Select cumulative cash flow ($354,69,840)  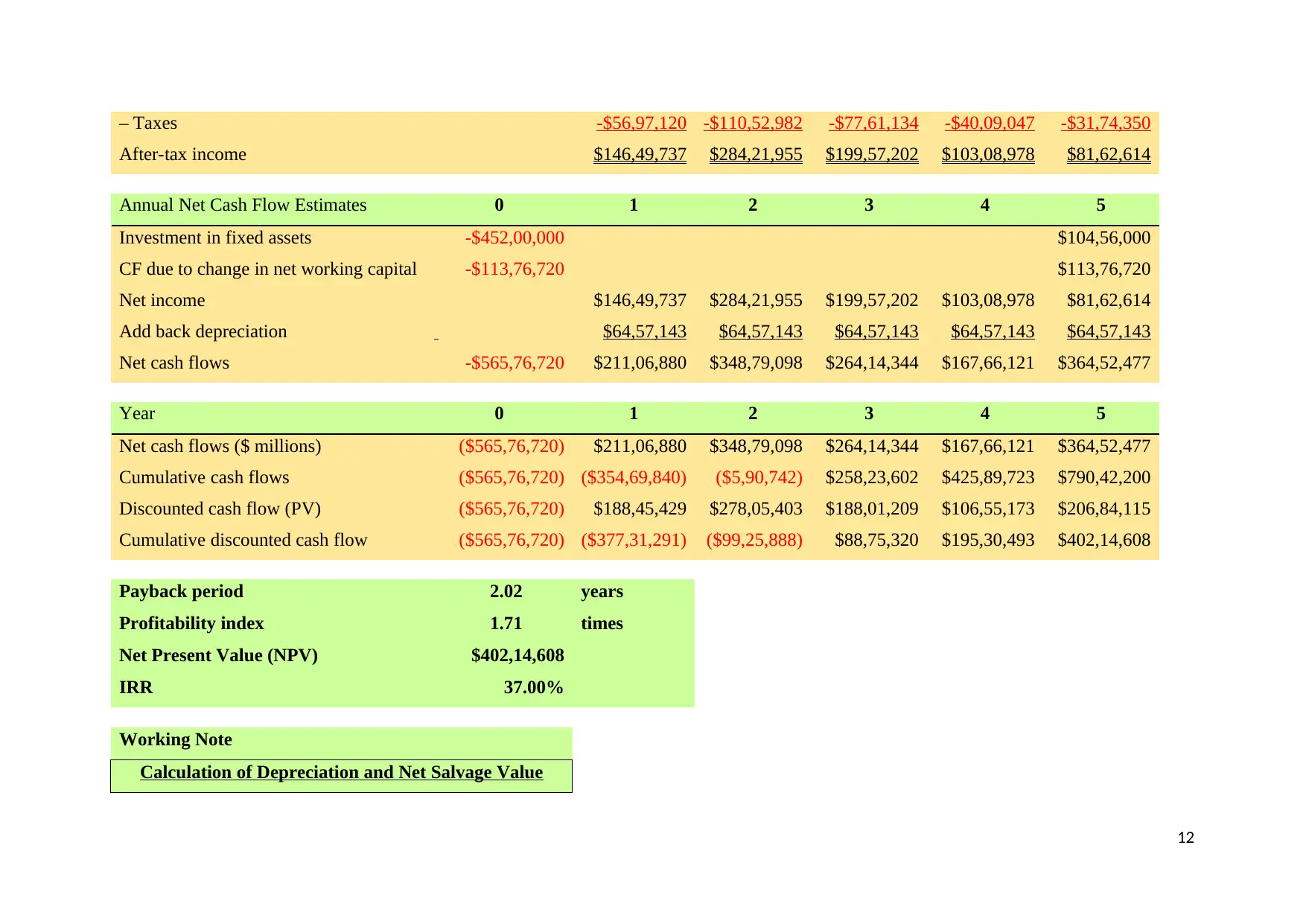coord(634,478)
